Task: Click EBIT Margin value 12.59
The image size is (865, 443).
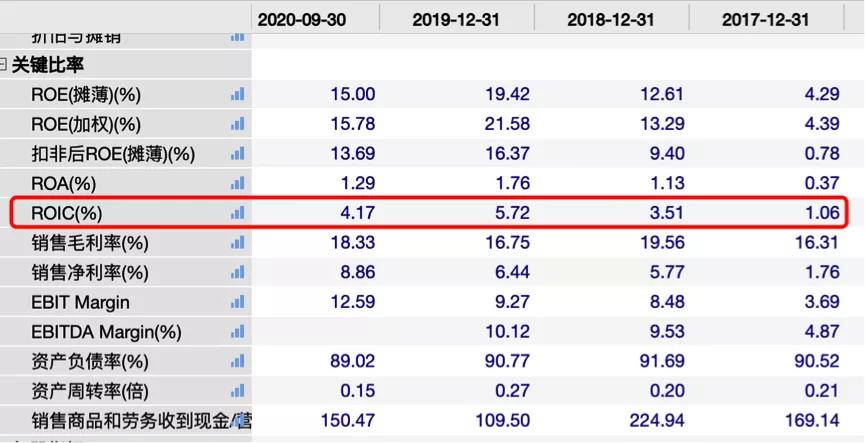Action: point(353,302)
